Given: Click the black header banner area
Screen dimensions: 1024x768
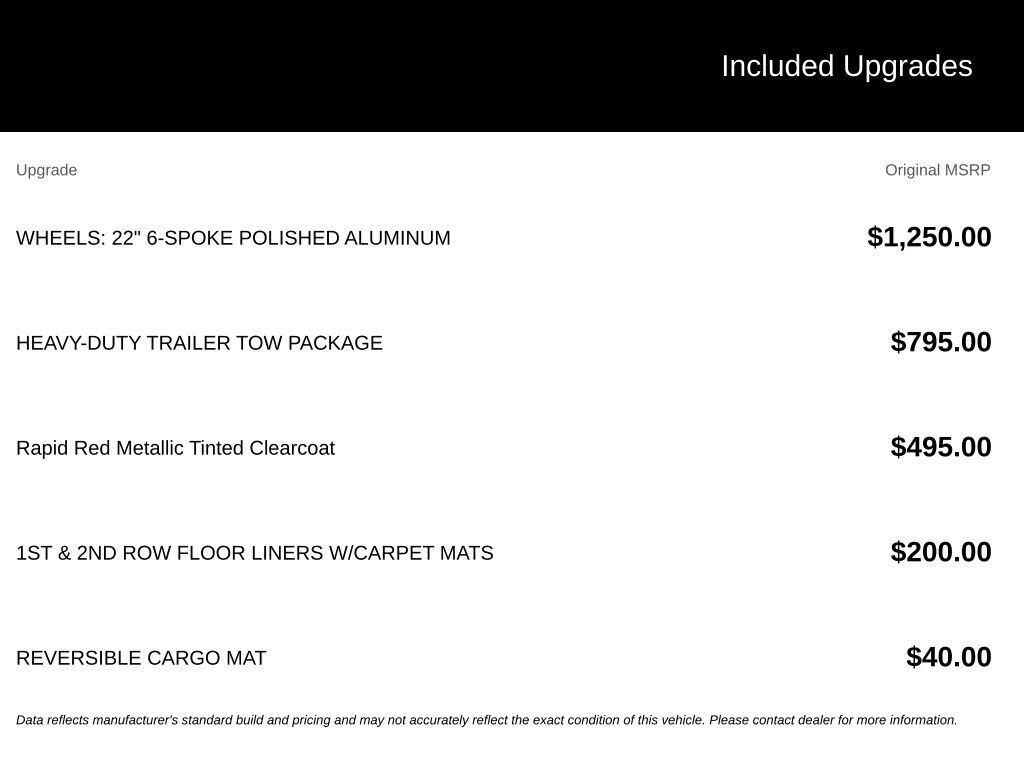Looking at the screenshot, I should click(512, 66).
